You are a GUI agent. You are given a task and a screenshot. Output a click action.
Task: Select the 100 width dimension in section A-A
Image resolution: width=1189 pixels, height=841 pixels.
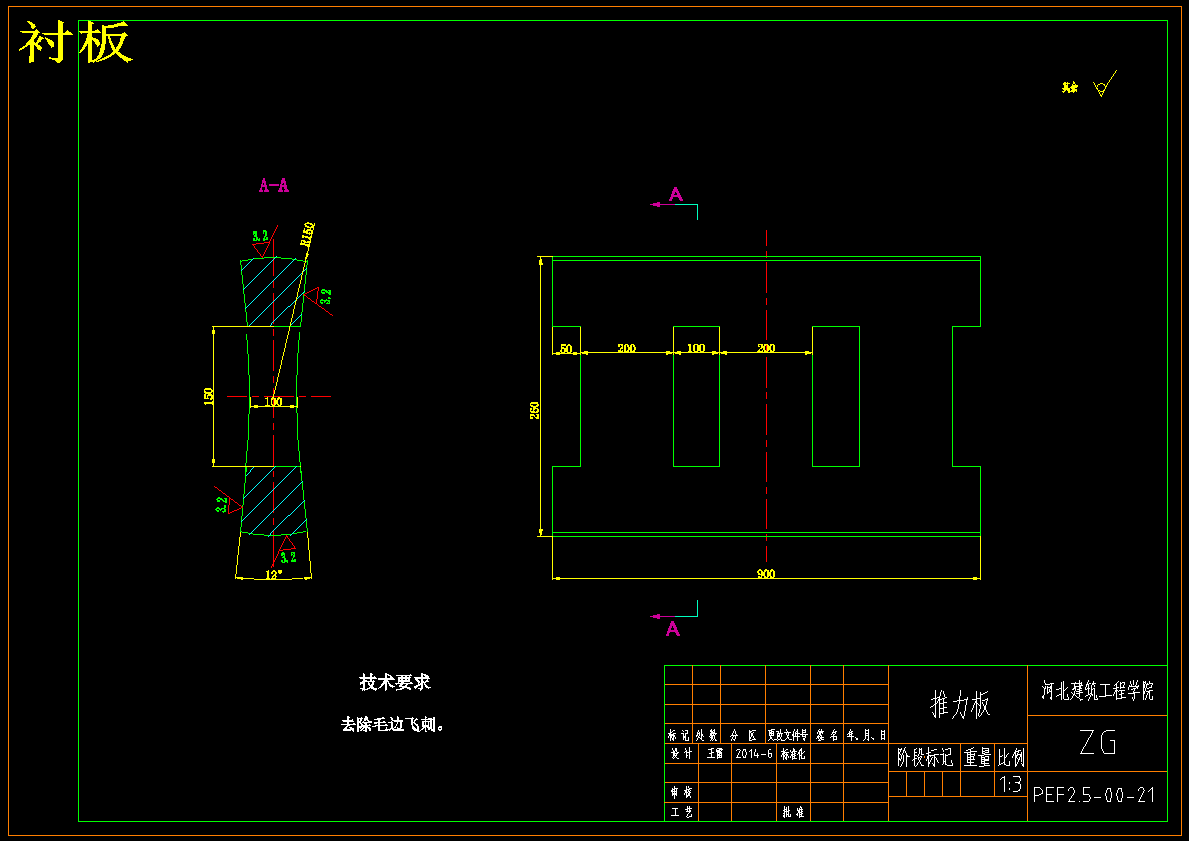[274, 402]
